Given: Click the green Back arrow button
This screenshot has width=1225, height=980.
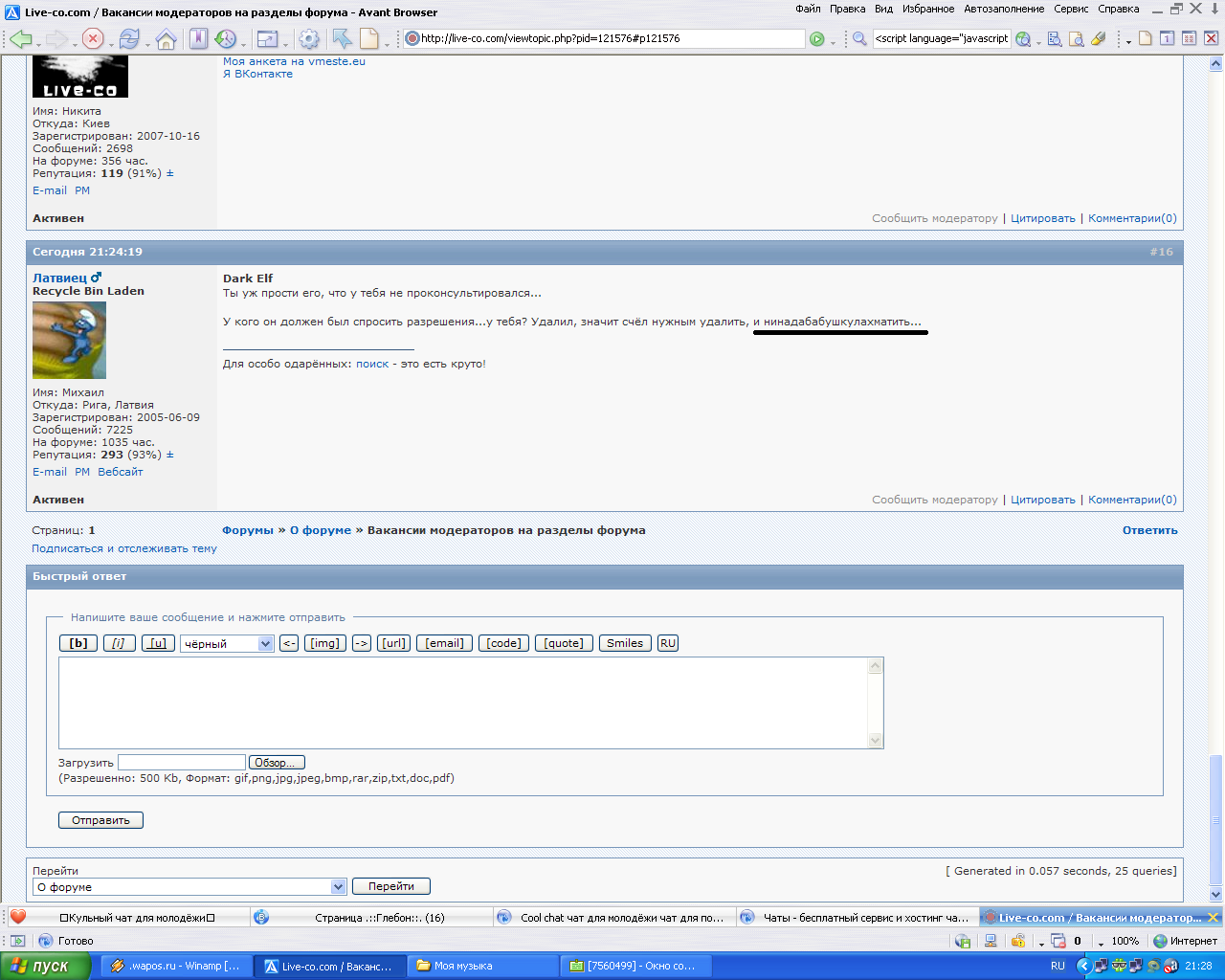Looking at the screenshot, I should click(x=20, y=39).
